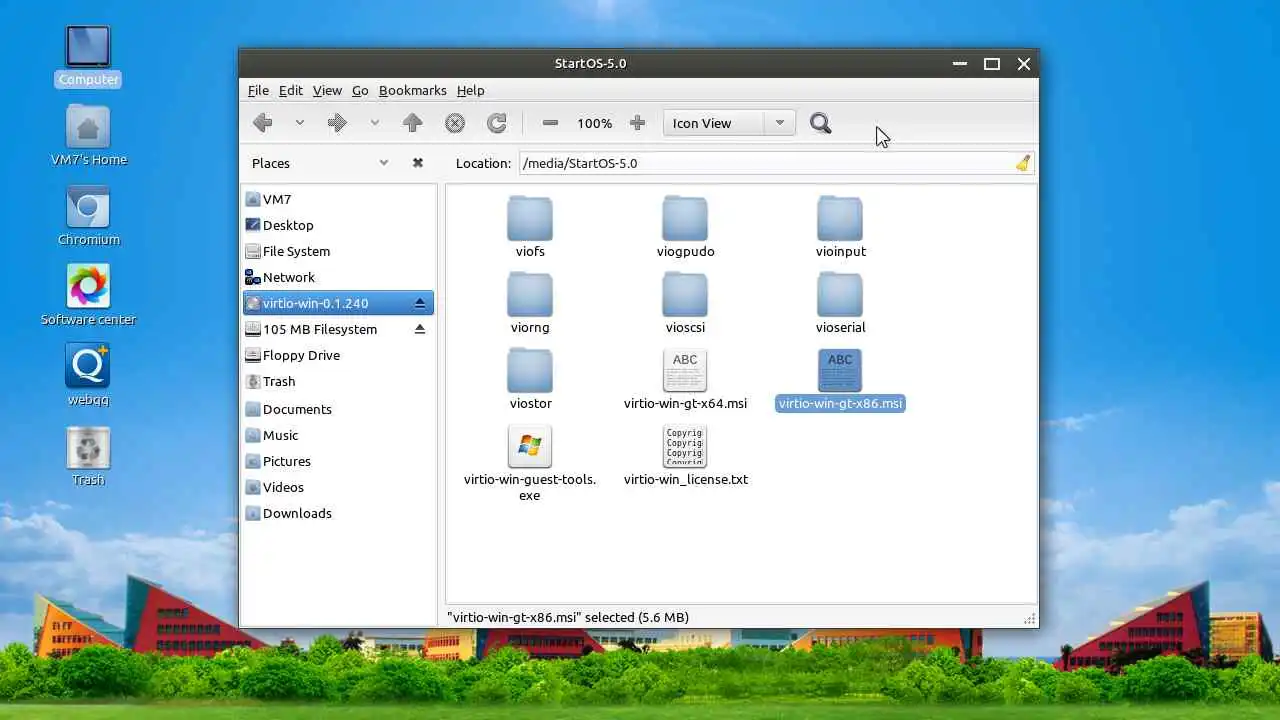
Task: Open the Edit menu
Action: pyautogui.click(x=291, y=90)
